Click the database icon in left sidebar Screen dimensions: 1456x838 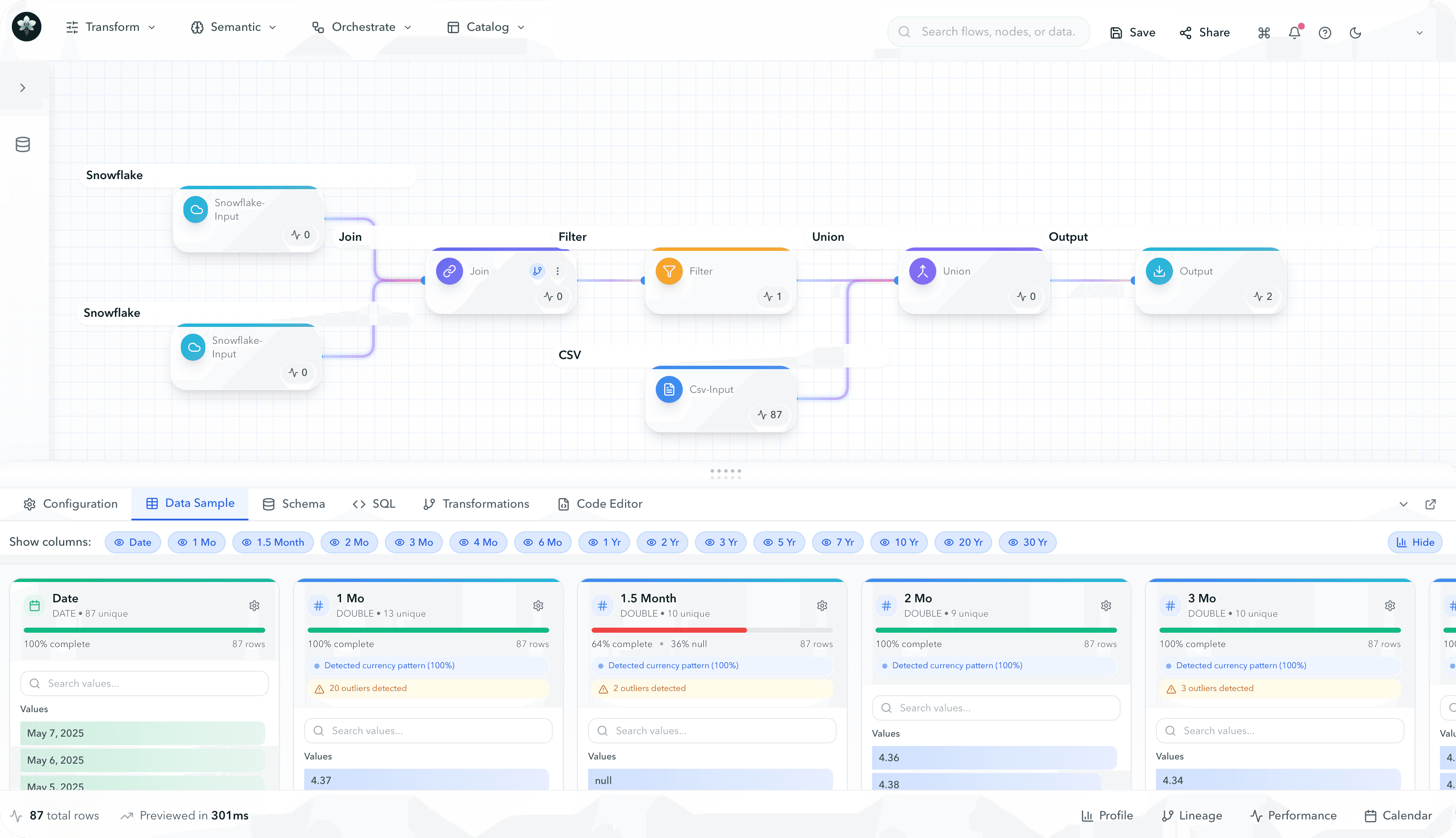pos(22,144)
